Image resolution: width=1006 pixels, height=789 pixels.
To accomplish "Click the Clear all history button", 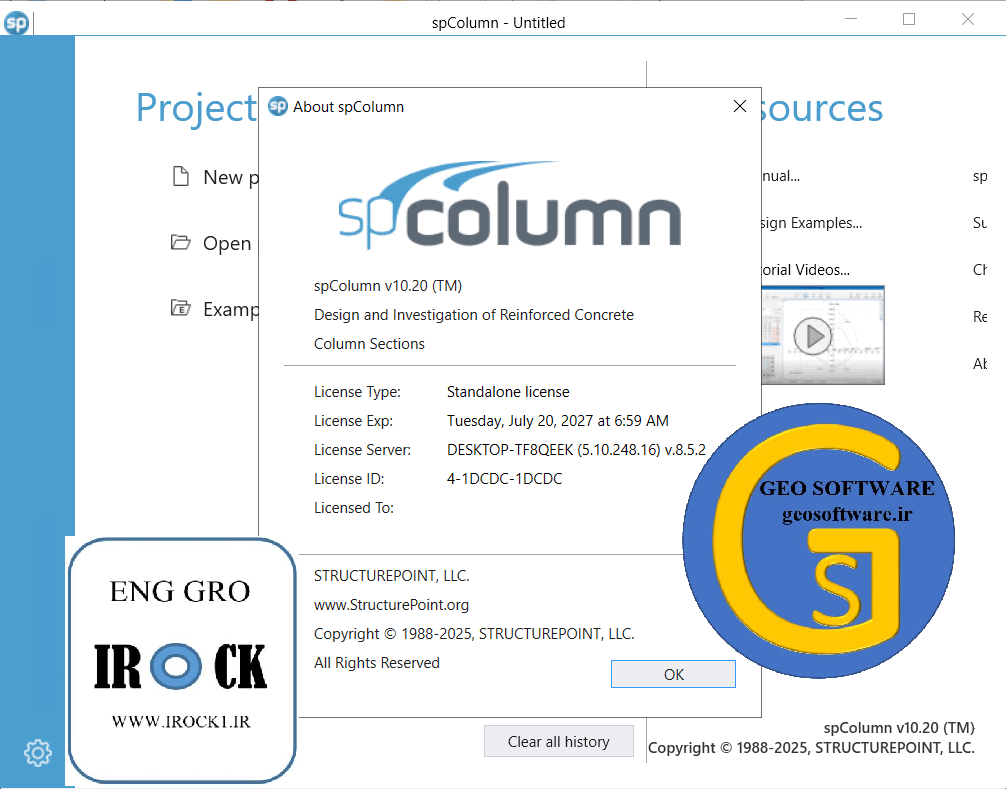I will pos(558,741).
